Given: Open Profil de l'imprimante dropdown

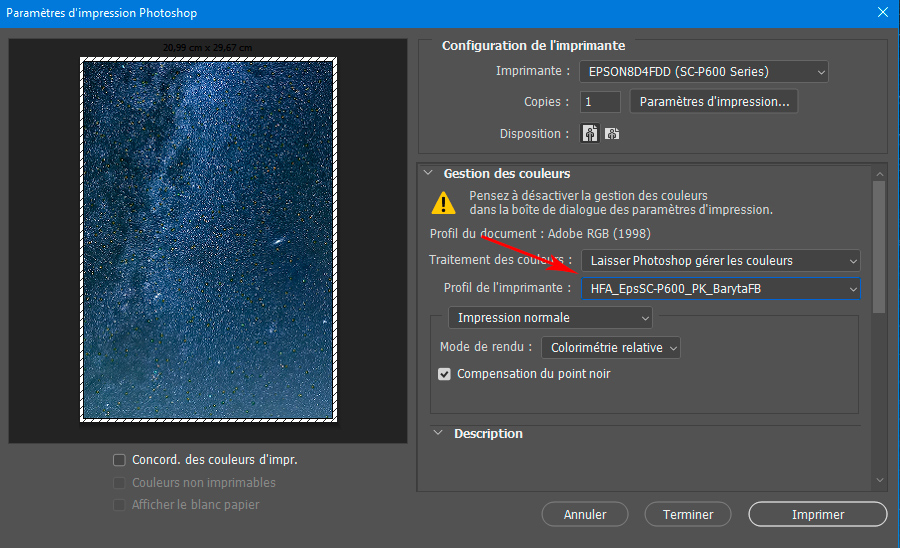Looking at the screenshot, I should click(x=720, y=289).
